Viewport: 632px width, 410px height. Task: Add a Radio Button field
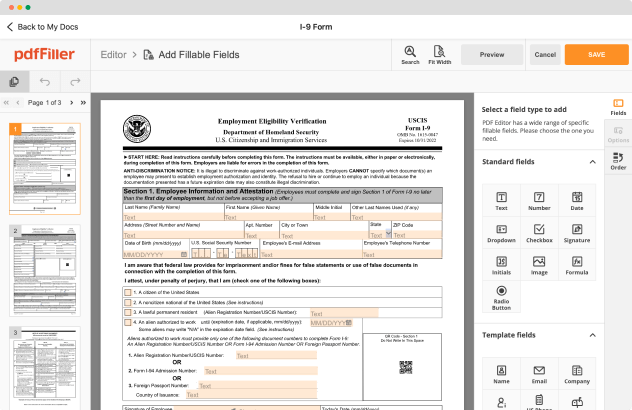click(x=501, y=297)
